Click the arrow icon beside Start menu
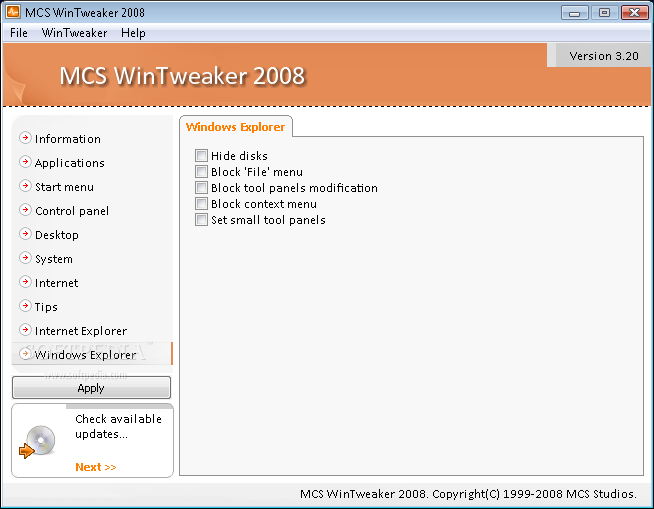The image size is (654, 509). click(x=25, y=186)
